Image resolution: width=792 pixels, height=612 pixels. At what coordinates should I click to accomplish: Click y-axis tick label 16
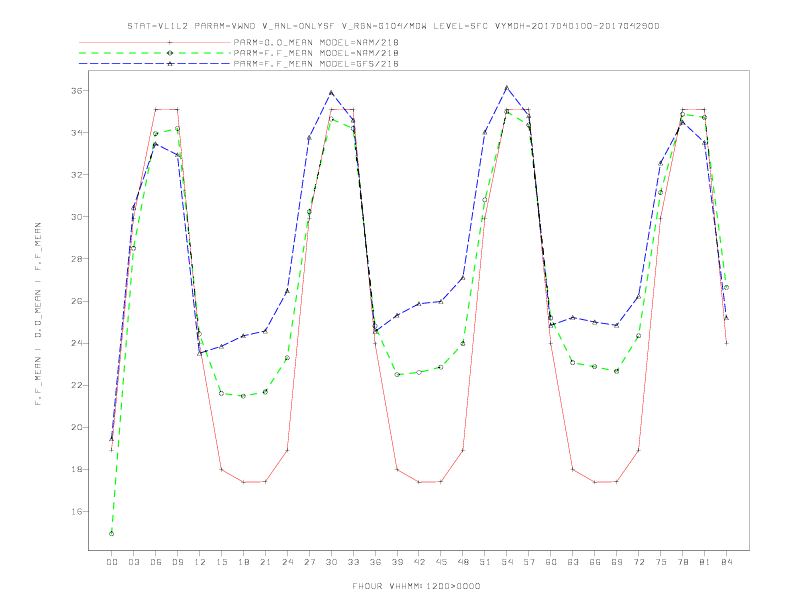click(x=76, y=512)
